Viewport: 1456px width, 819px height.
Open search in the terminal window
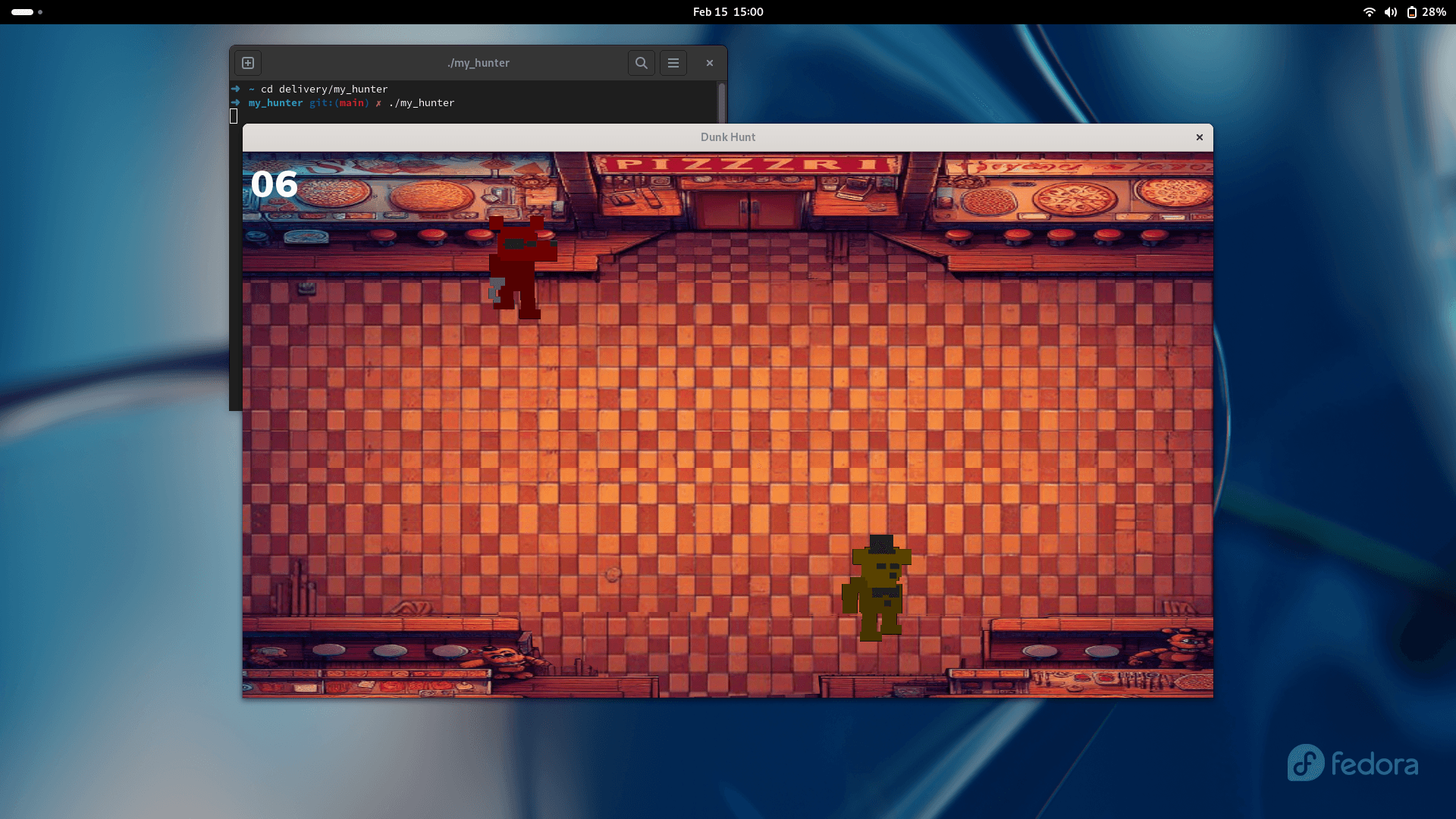[x=642, y=63]
